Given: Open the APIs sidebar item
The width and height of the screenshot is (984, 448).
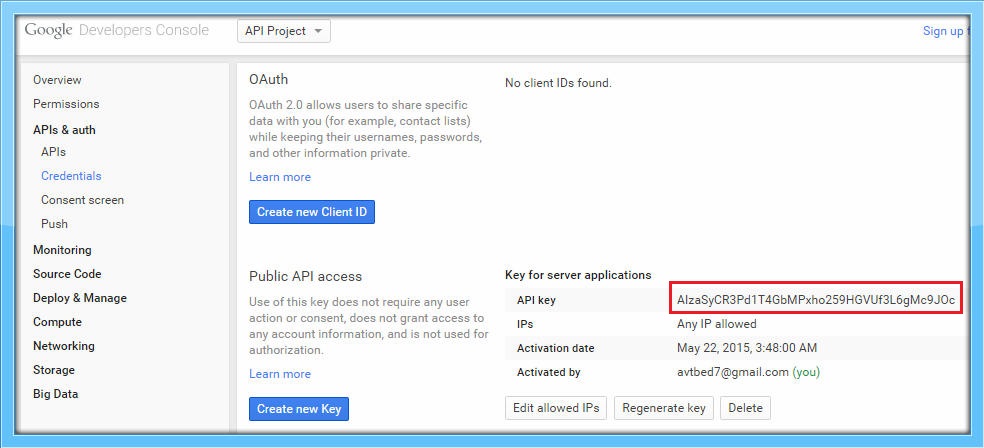Looking at the screenshot, I should 53,152.
